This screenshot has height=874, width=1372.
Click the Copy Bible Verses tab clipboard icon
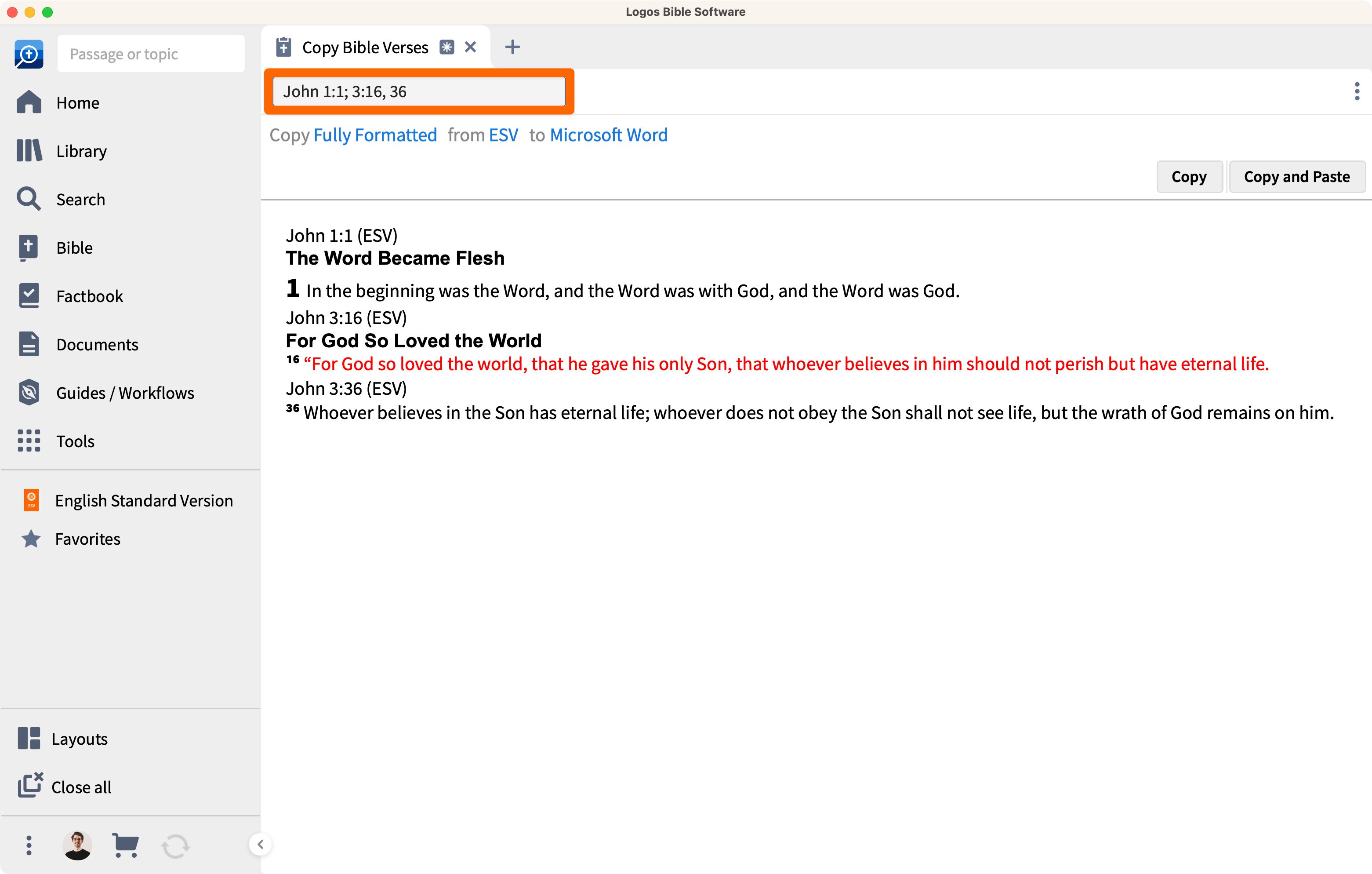coord(284,47)
